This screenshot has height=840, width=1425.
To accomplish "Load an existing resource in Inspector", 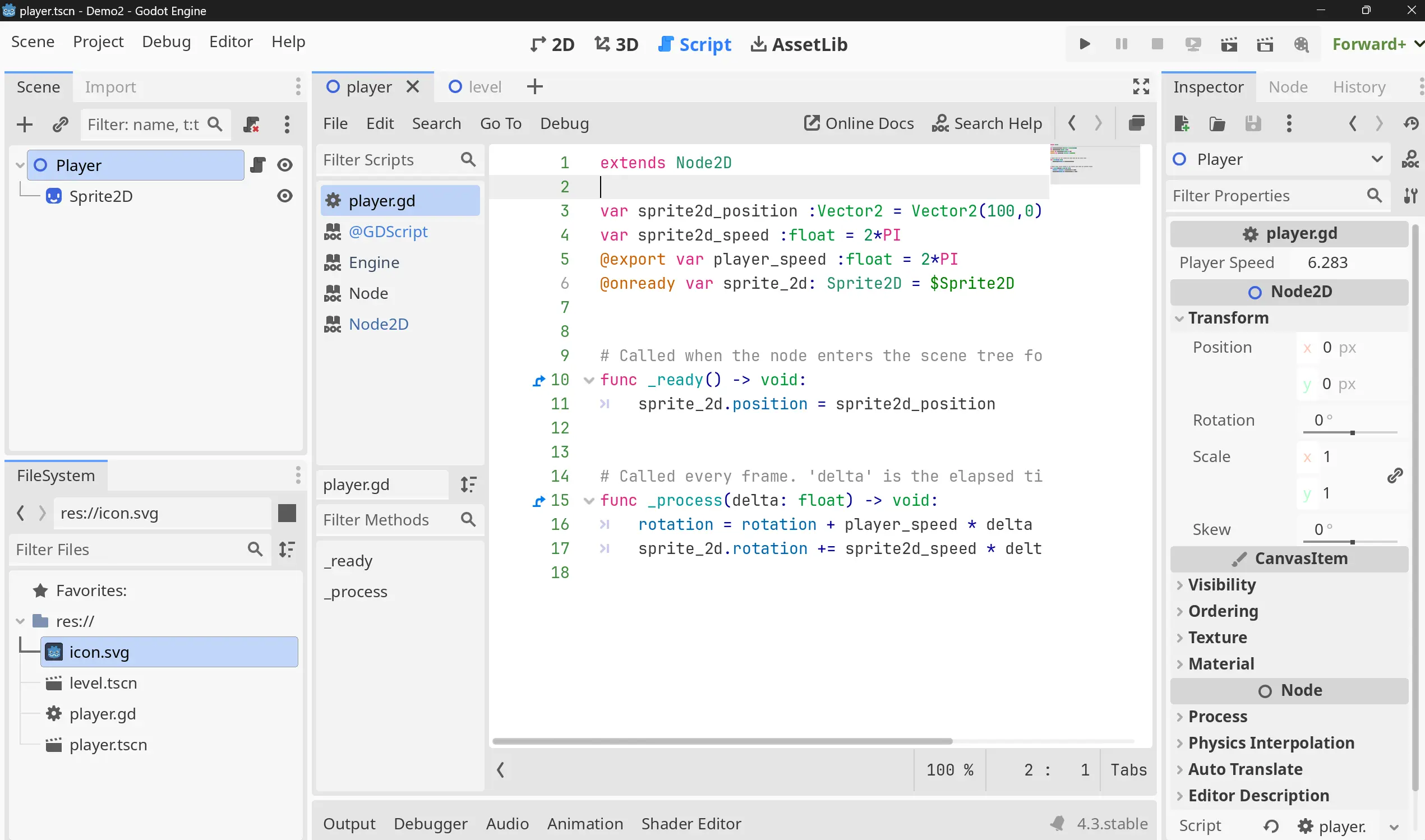I will pyautogui.click(x=1218, y=123).
